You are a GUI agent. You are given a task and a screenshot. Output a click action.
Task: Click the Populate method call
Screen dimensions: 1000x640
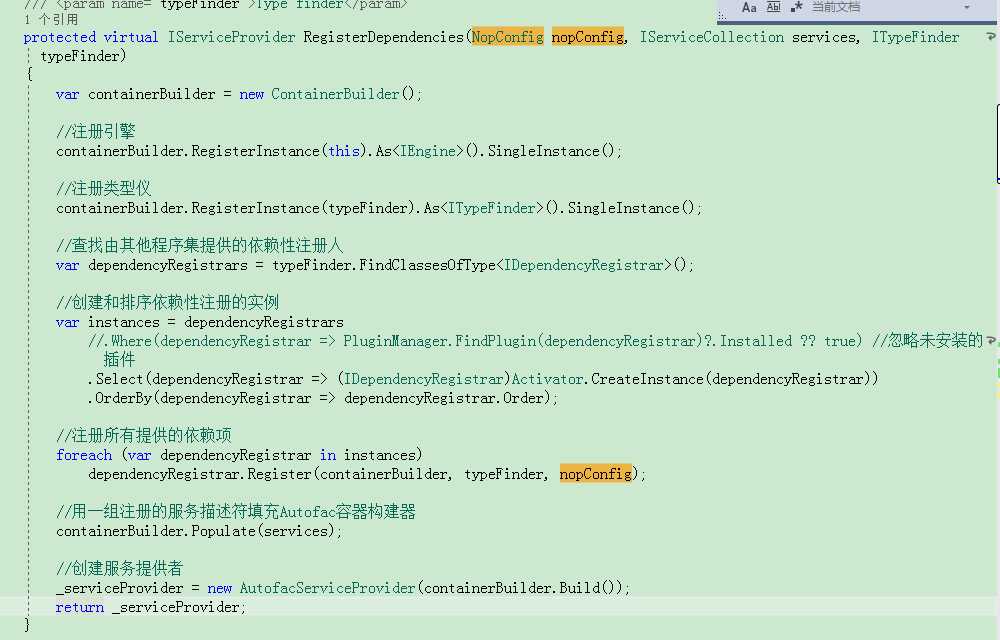(223, 531)
